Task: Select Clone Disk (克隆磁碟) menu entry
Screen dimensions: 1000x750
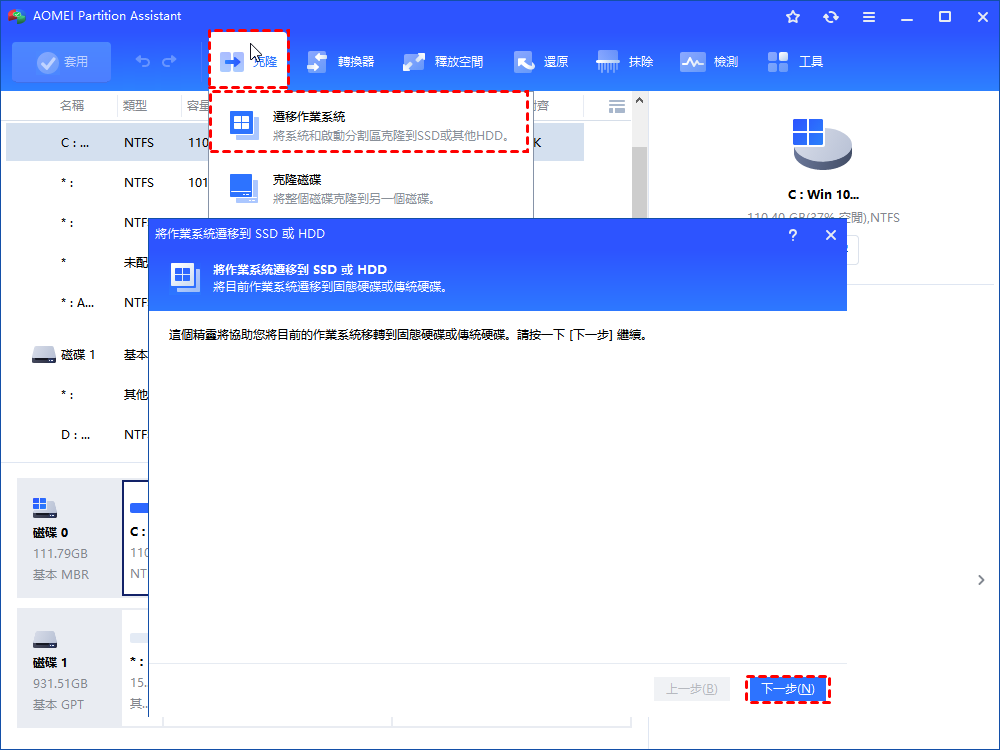Action: (371, 188)
